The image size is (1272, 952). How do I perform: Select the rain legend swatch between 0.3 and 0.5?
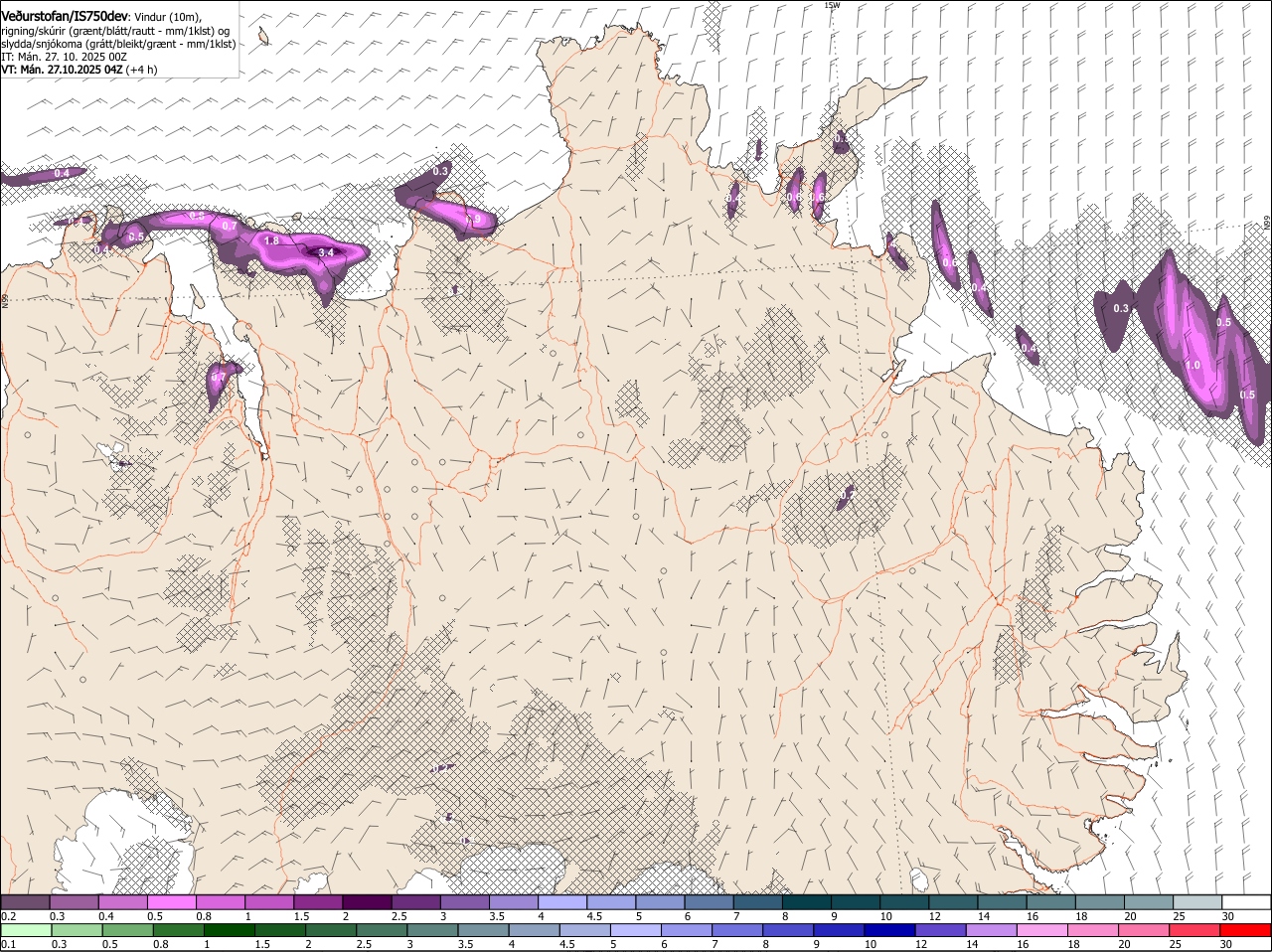tap(75, 930)
